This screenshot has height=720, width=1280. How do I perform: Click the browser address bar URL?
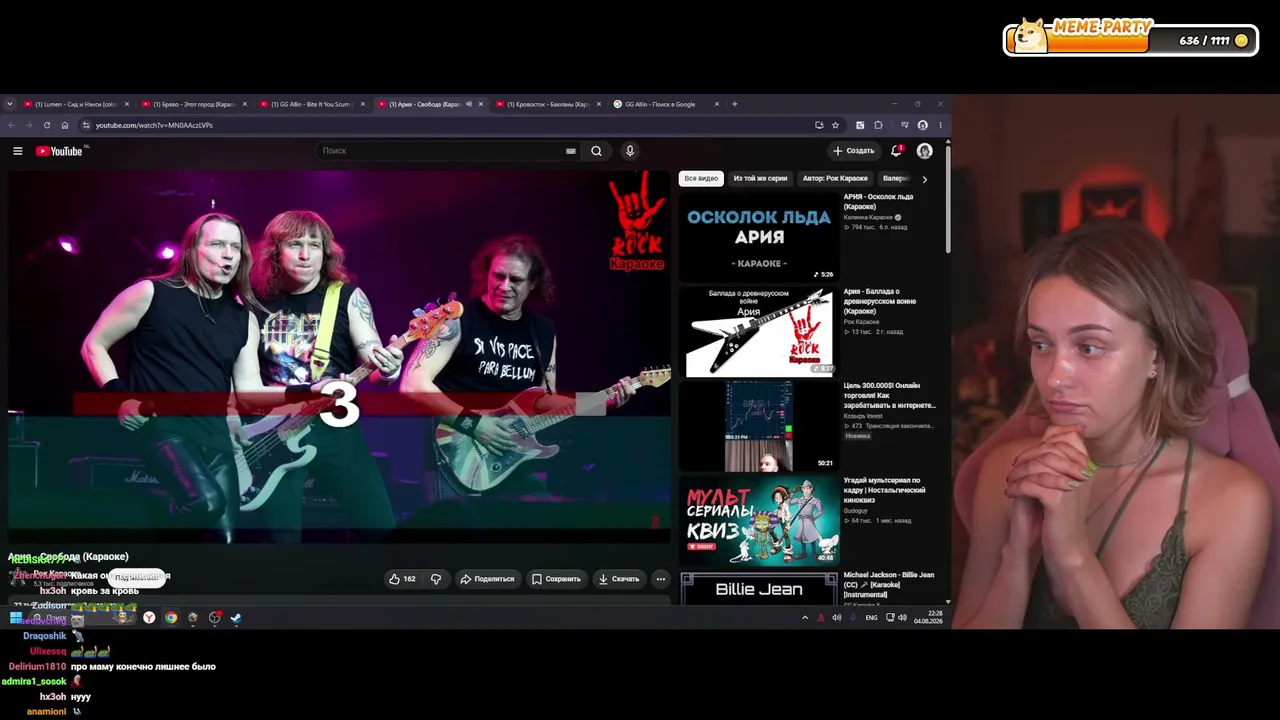pos(154,125)
